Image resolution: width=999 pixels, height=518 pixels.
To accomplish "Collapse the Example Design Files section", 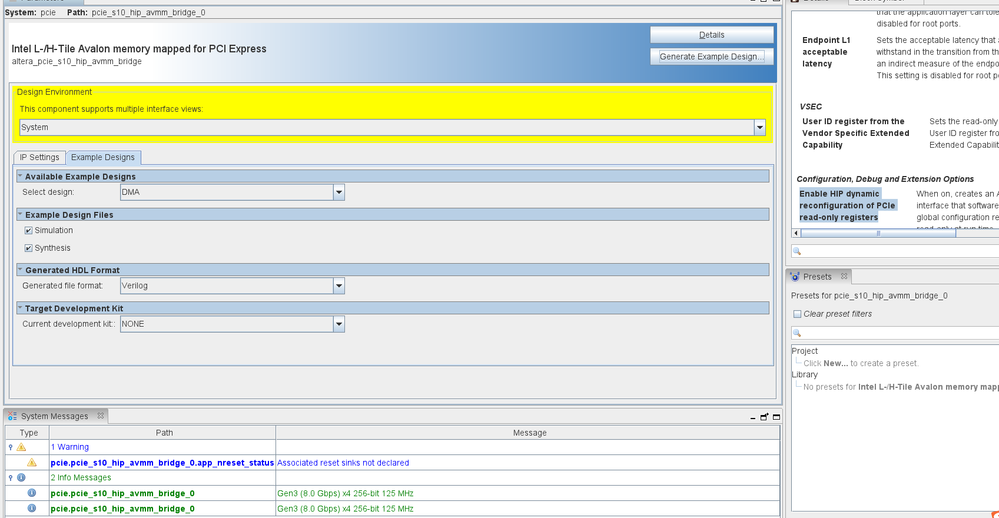I will click(20, 214).
